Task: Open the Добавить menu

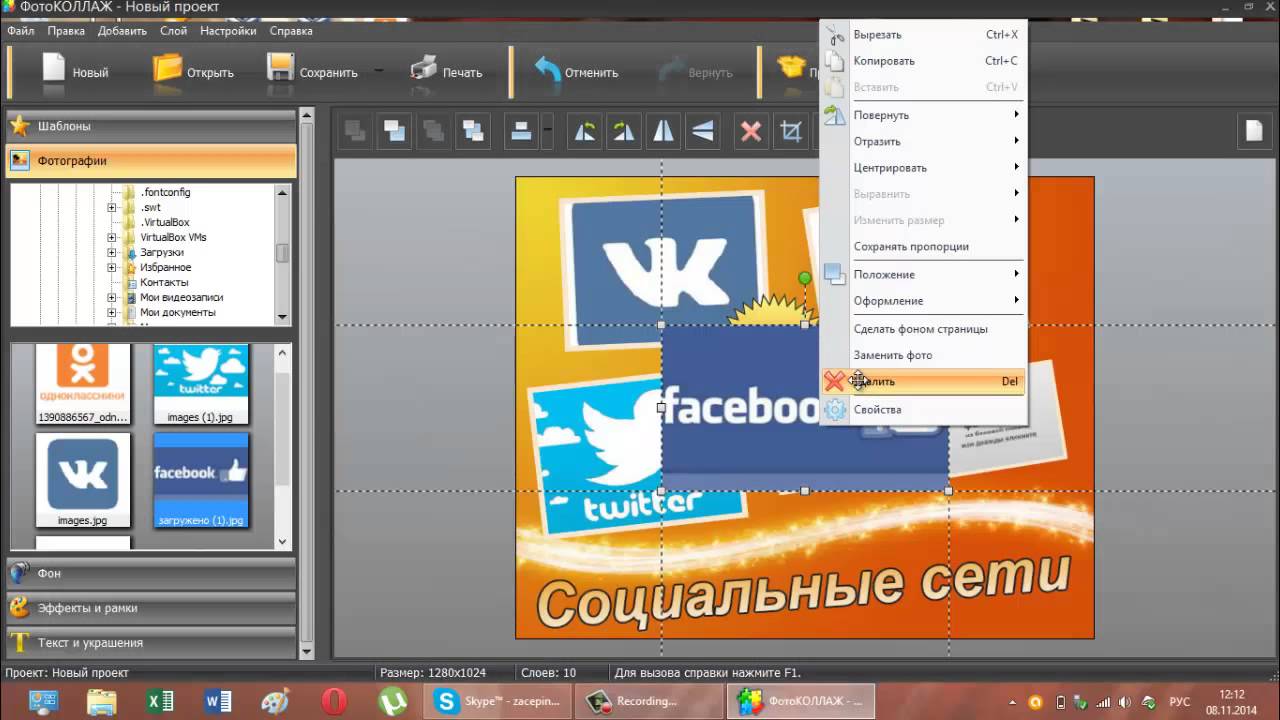Action: coord(122,31)
